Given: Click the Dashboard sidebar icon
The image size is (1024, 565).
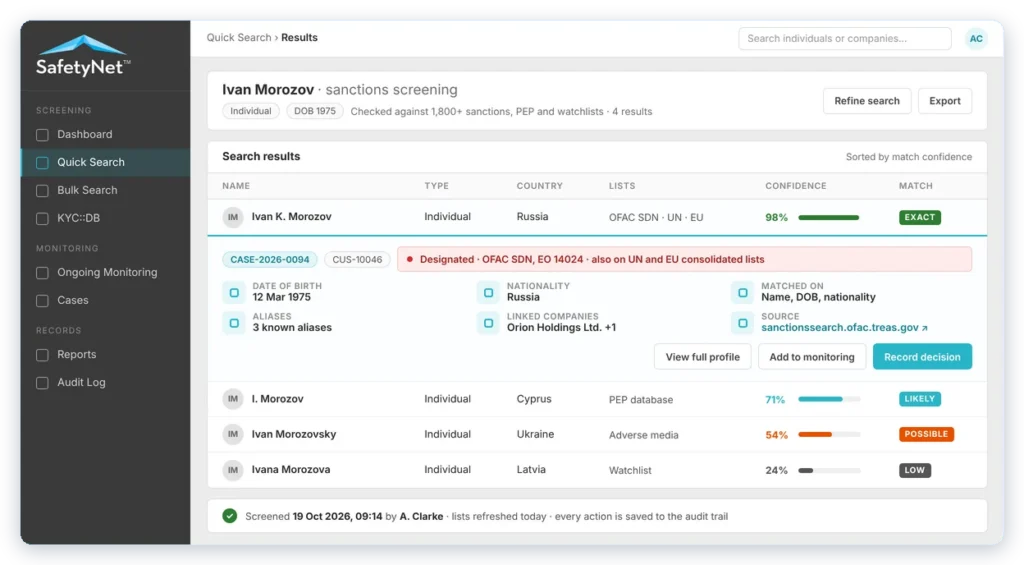Looking at the screenshot, I should (x=42, y=135).
